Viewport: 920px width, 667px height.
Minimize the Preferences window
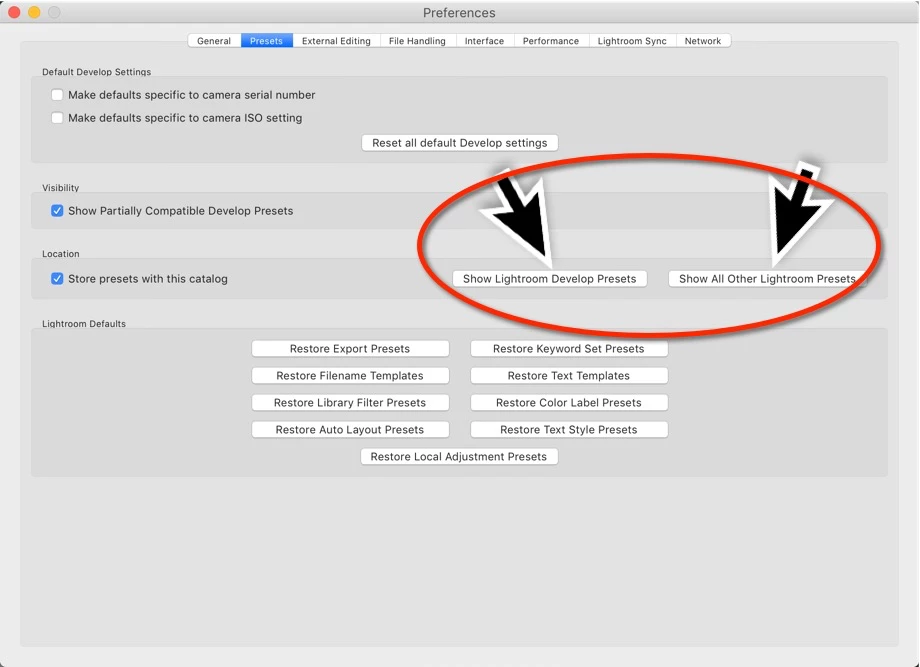coord(34,12)
